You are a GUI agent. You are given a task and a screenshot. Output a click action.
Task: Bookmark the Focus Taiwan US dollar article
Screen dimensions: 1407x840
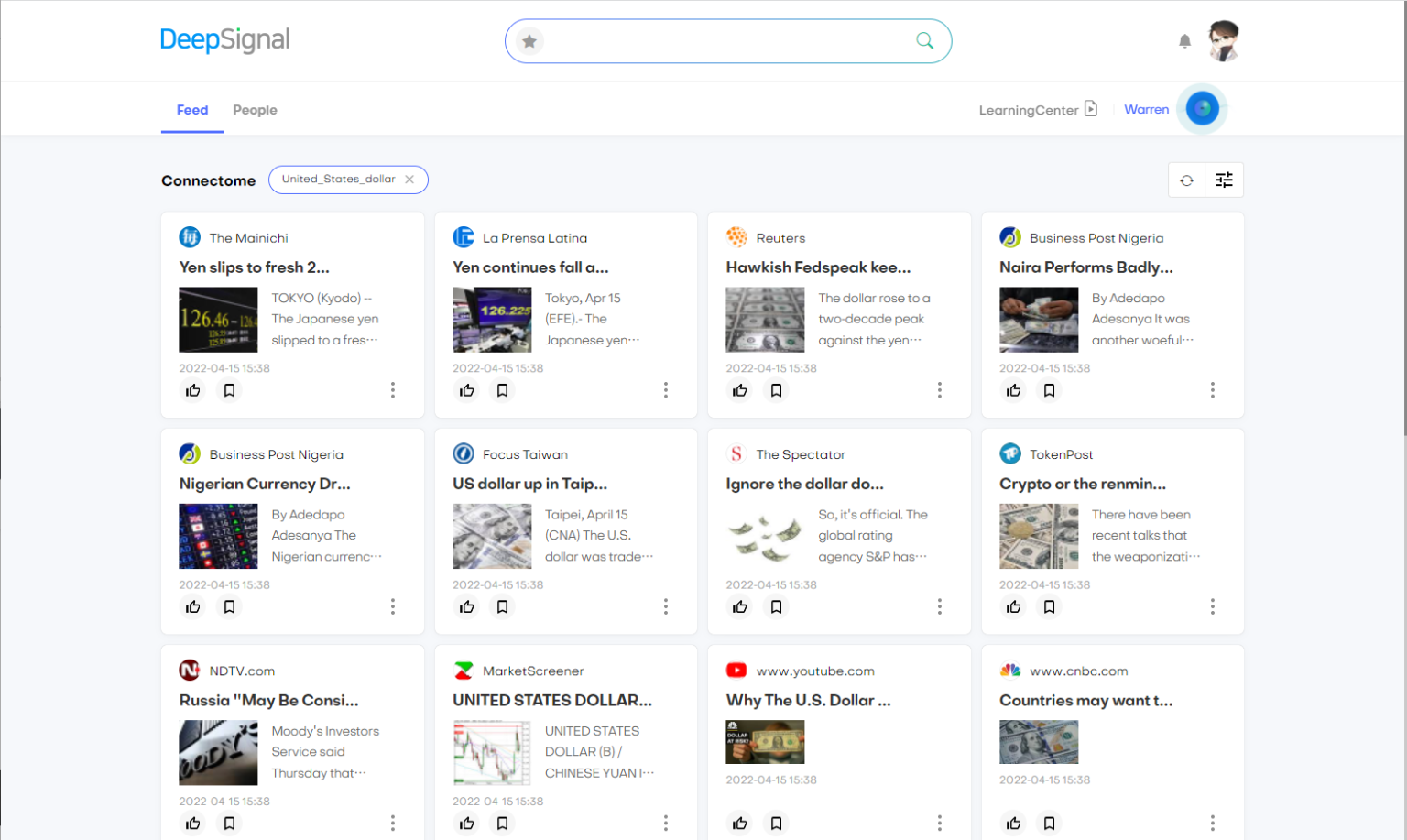tap(502, 607)
